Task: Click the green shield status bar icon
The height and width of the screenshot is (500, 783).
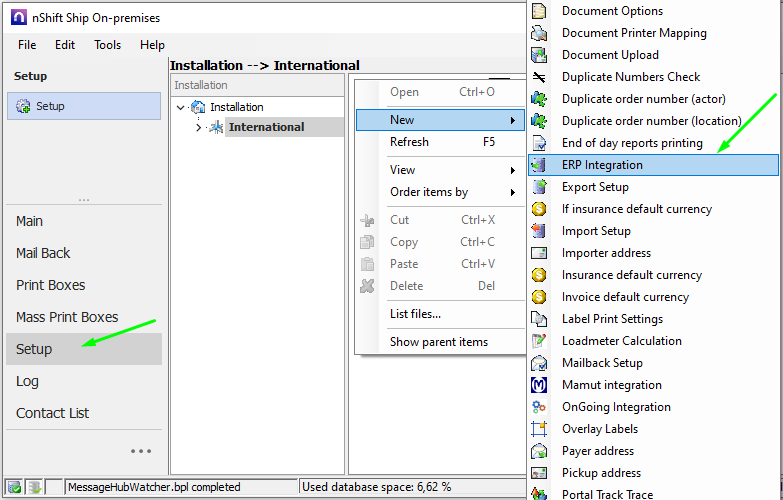Action: (14, 487)
